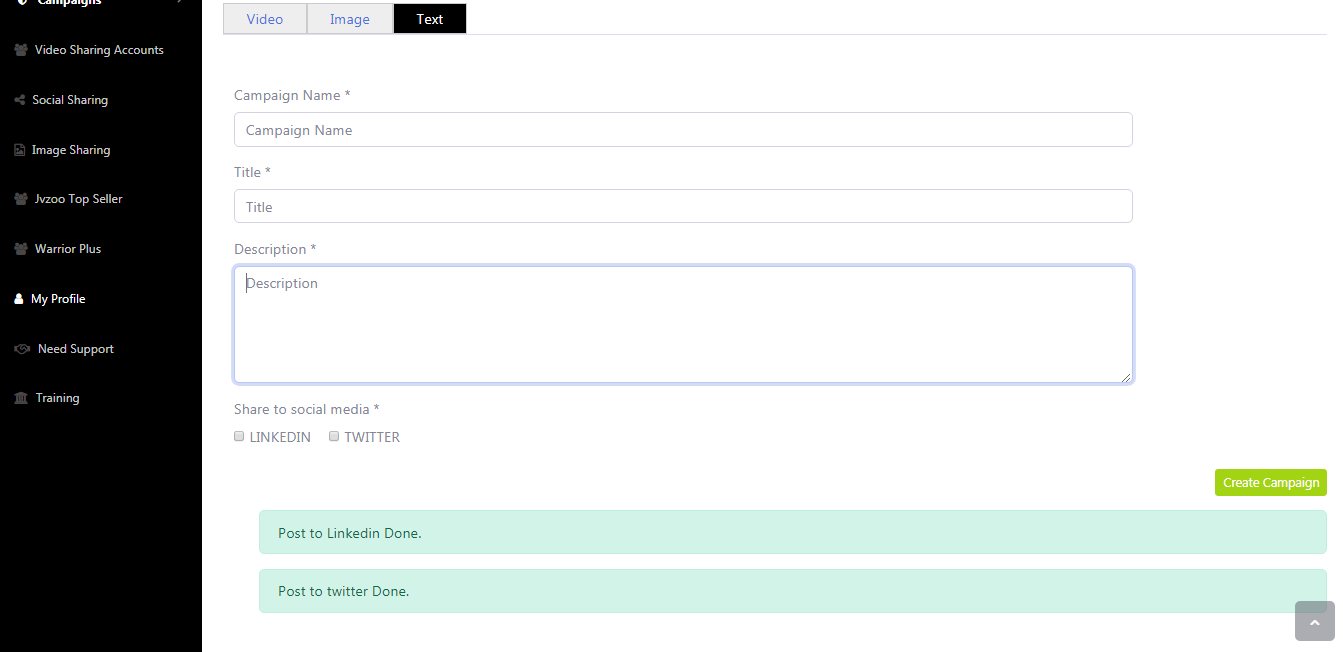Click the "Share to social media *" label
This screenshot has height=652, width=1343.
[x=307, y=409]
